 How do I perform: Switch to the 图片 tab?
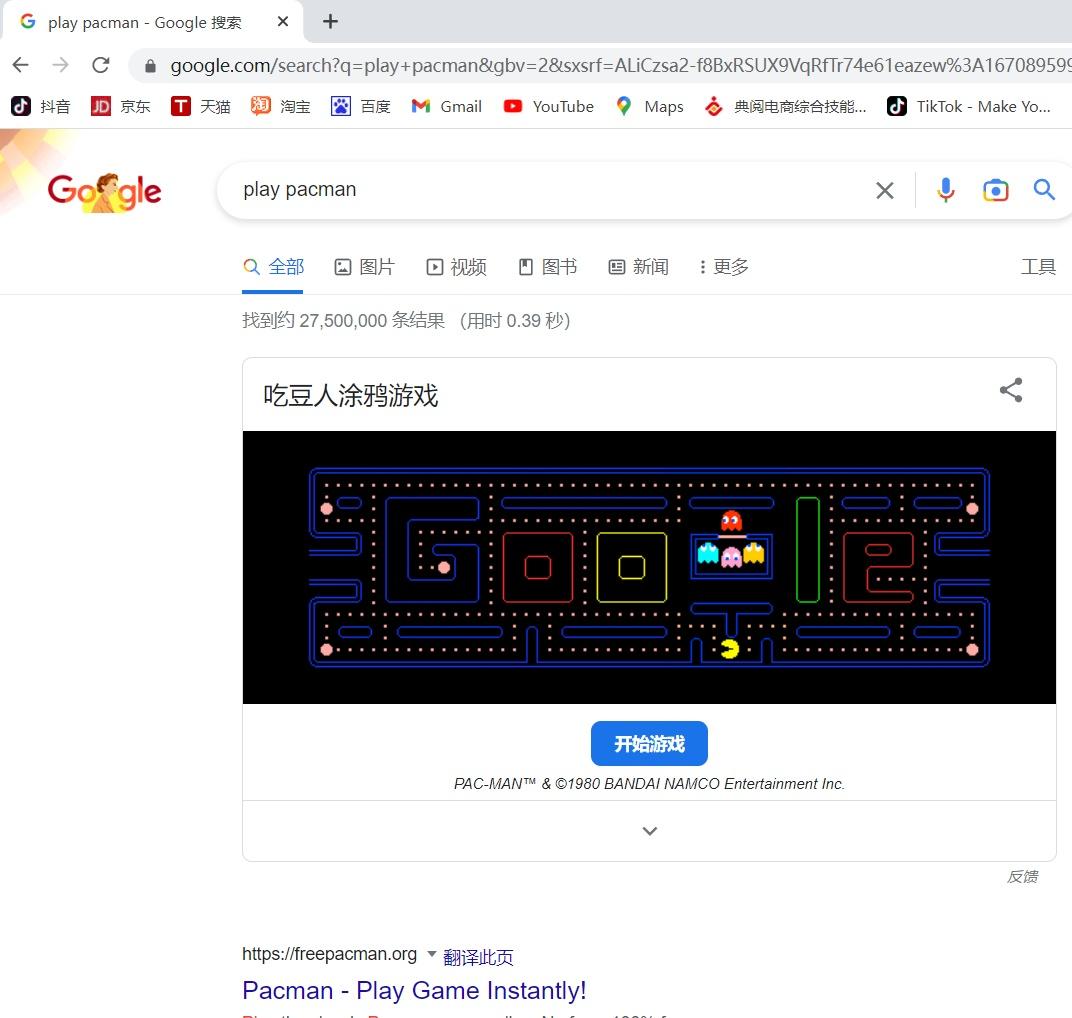tap(364, 267)
